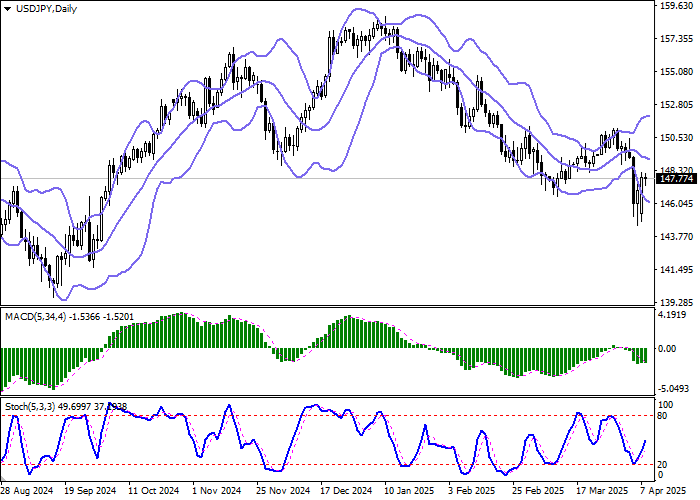The width and height of the screenshot is (700, 500).
Task: Click the current price tag 147.774
Action: 677,179
